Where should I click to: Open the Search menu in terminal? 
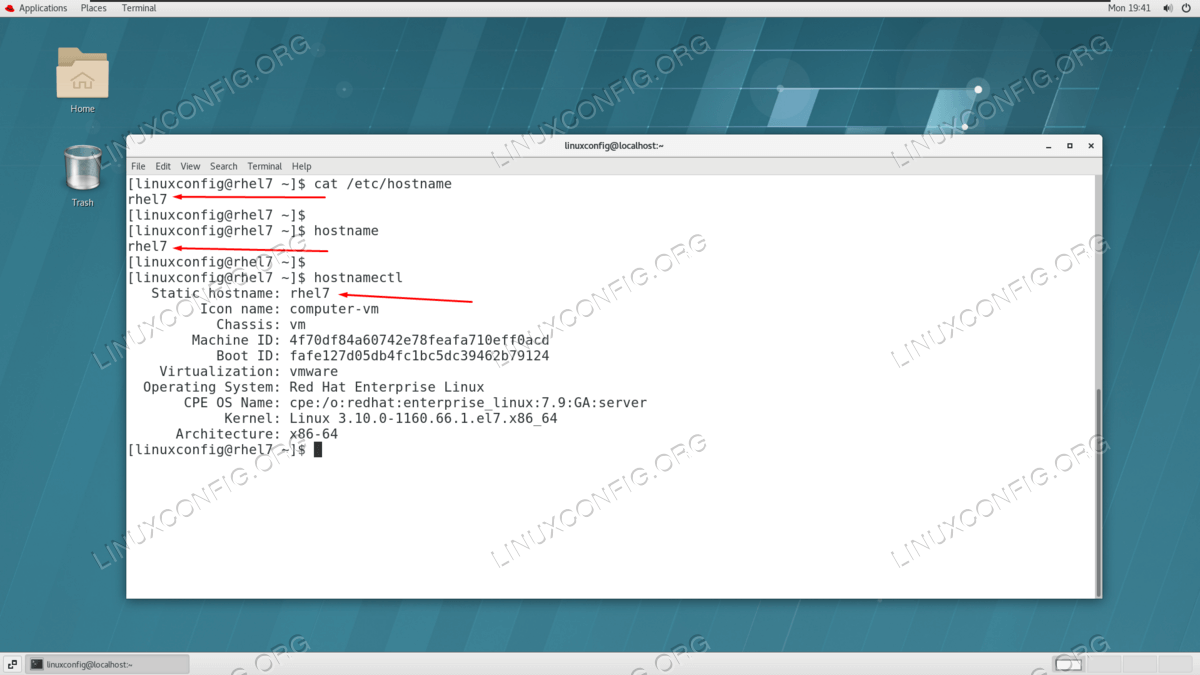(x=224, y=166)
